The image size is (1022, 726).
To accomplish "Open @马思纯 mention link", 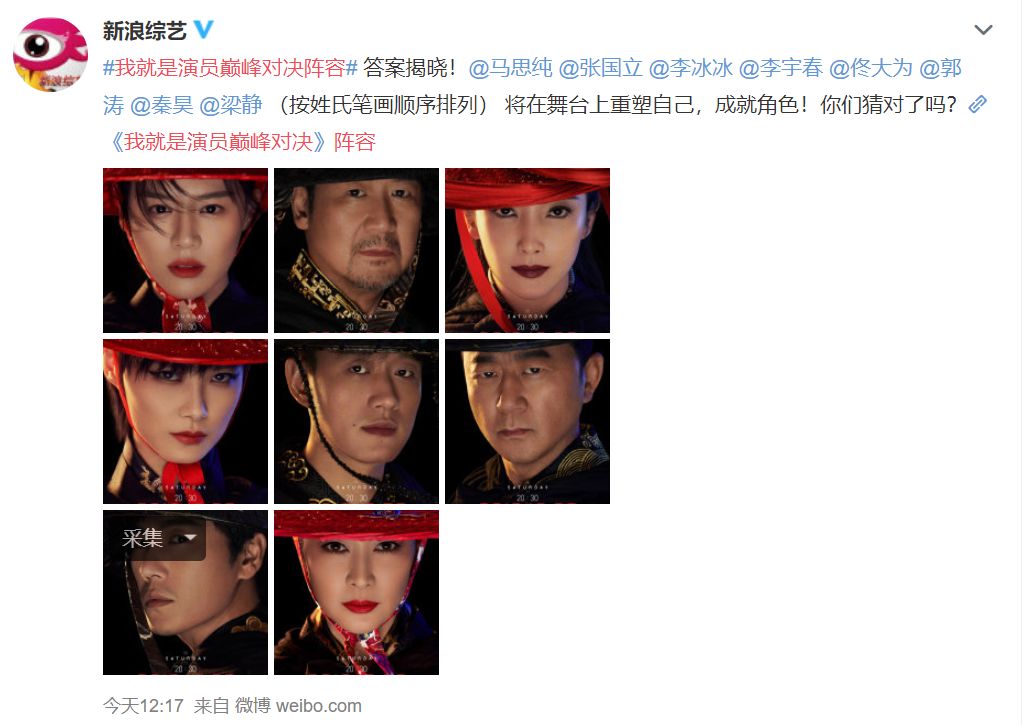I will pyautogui.click(x=510, y=67).
